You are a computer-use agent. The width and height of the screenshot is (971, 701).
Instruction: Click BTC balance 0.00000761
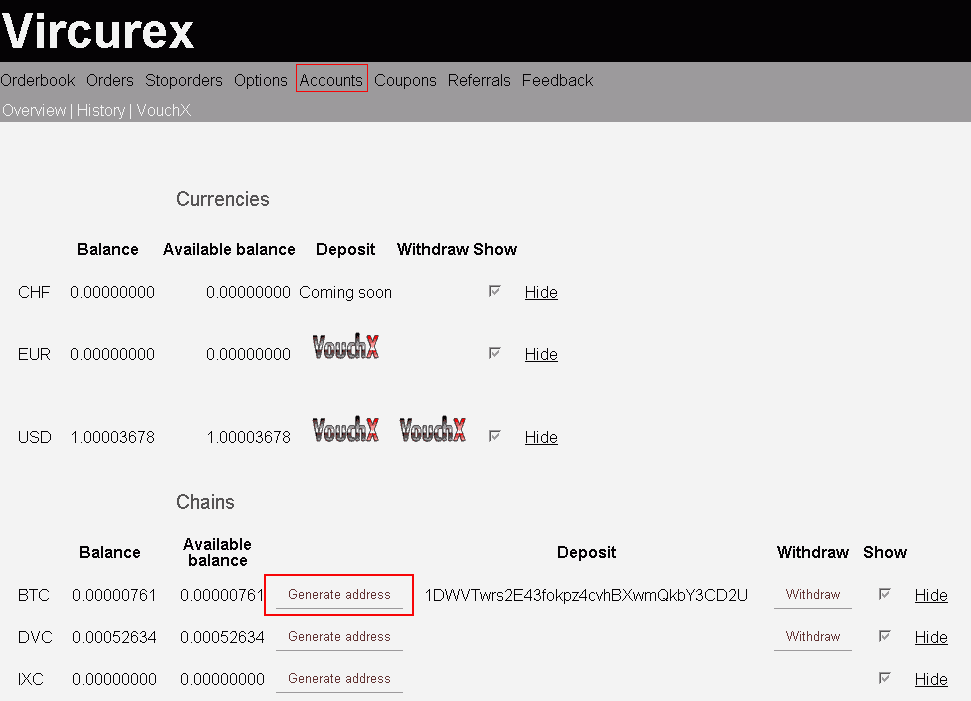pyautogui.click(x=114, y=595)
